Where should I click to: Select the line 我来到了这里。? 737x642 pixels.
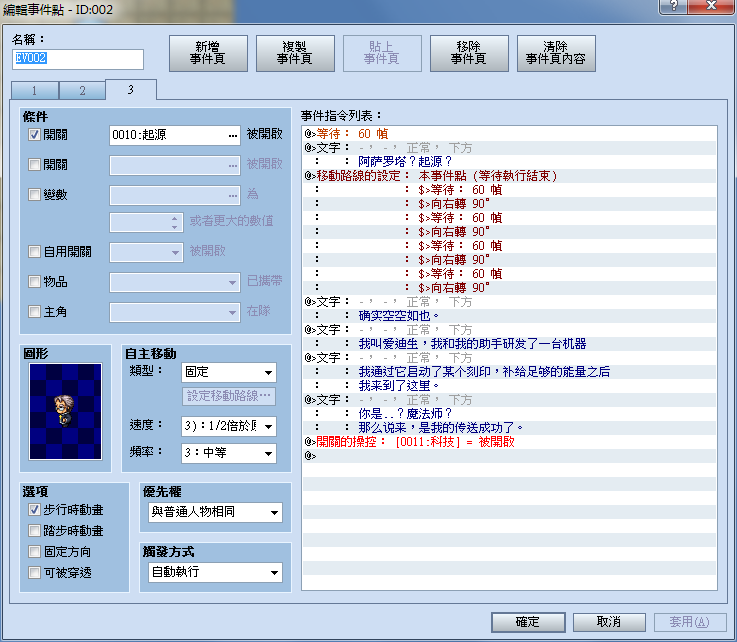coord(510,386)
